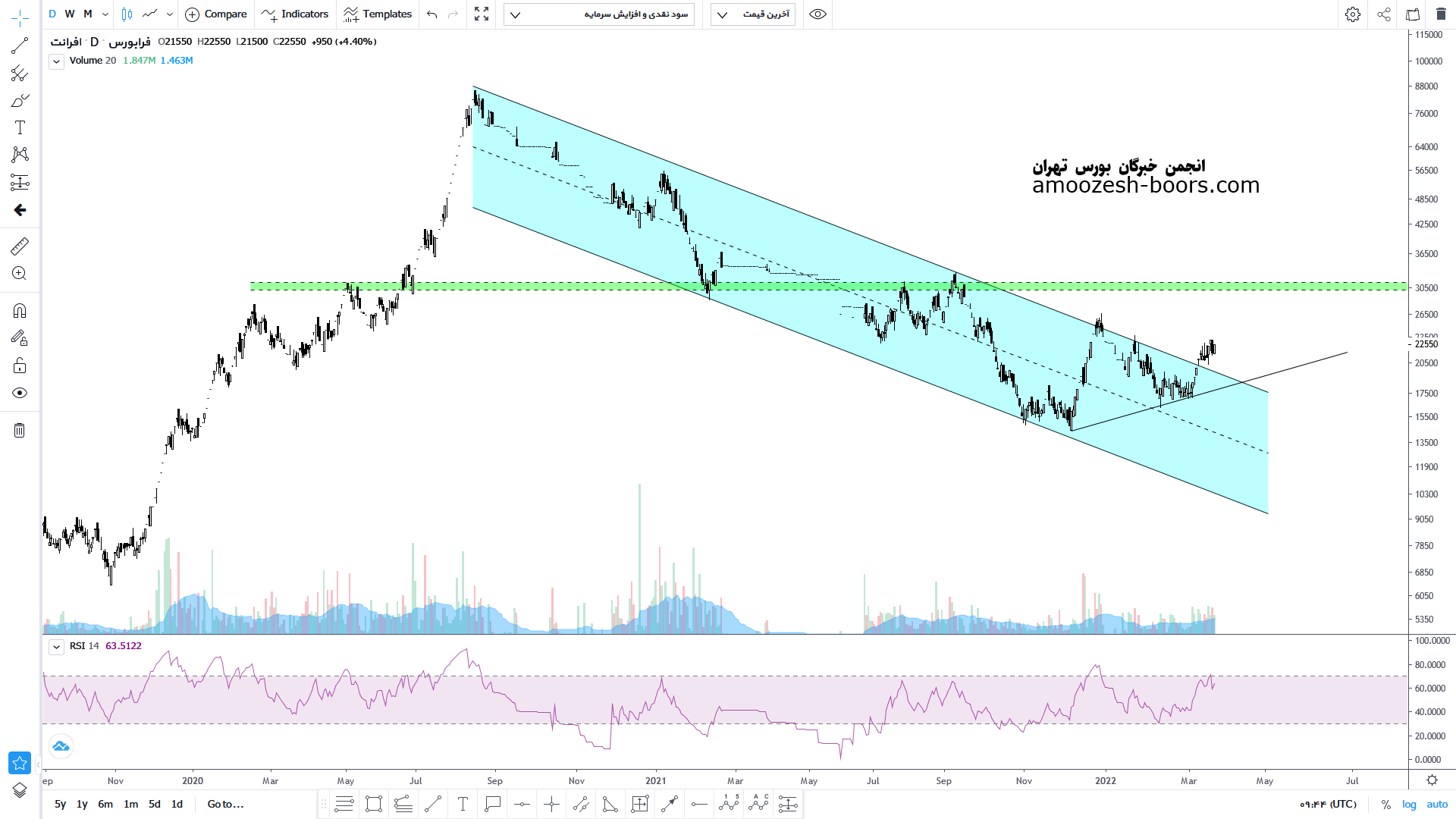This screenshot has width=1456, height=819.
Task: Click the undo arrow in toolbar
Action: click(432, 14)
